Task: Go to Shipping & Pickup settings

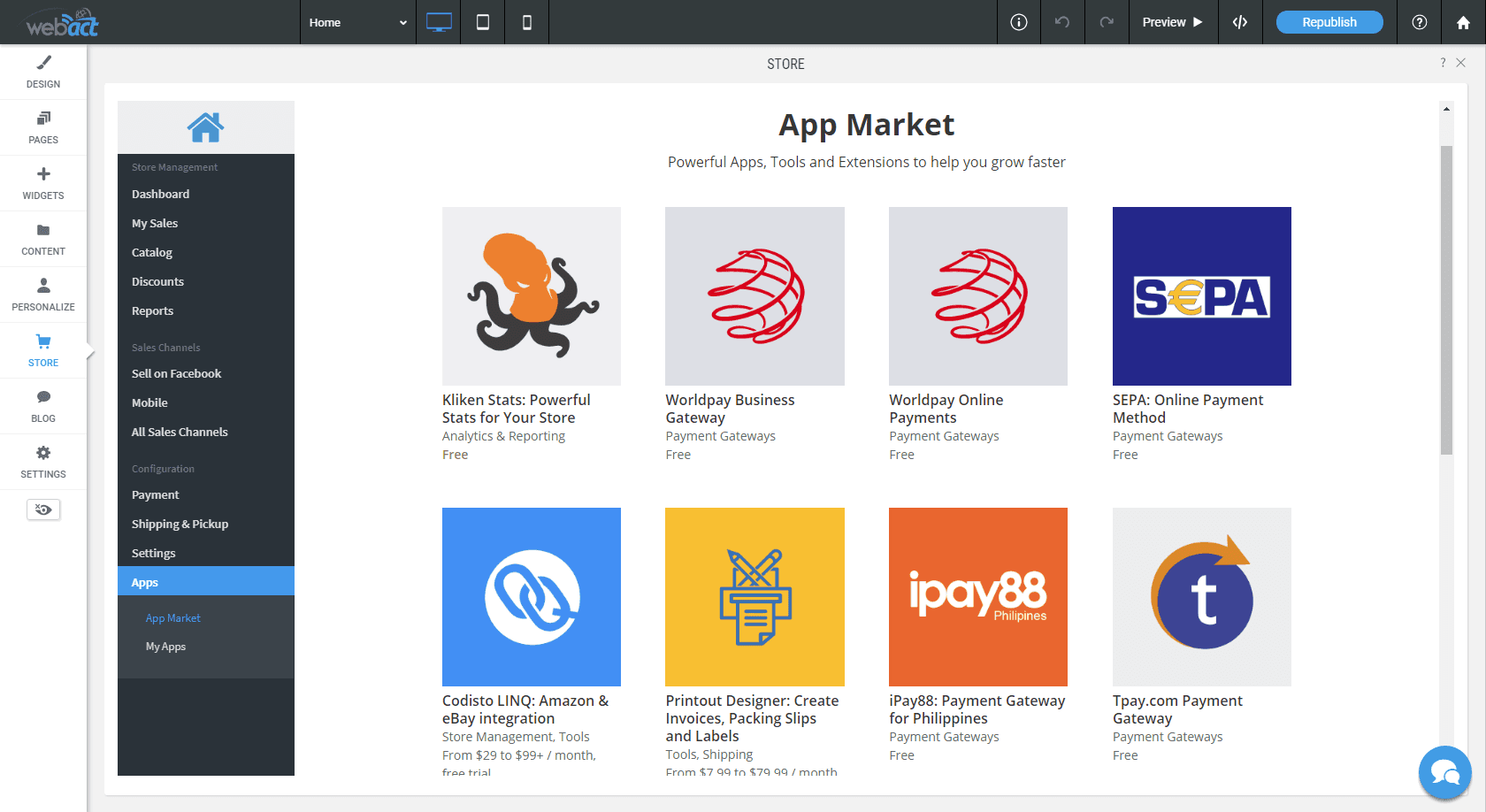Action: (x=180, y=524)
